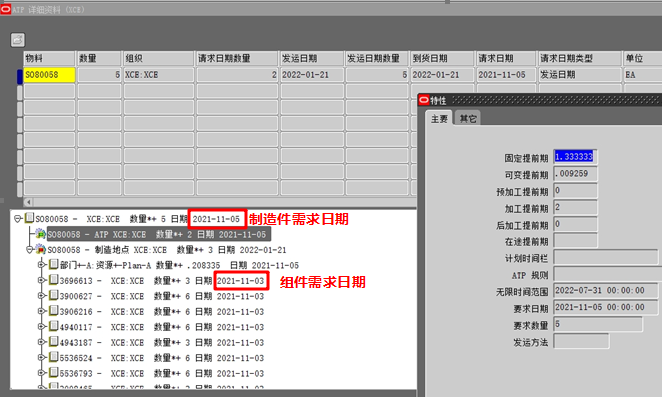
Task: Select the S080058 制造地点 tree row
Action: point(167,250)
